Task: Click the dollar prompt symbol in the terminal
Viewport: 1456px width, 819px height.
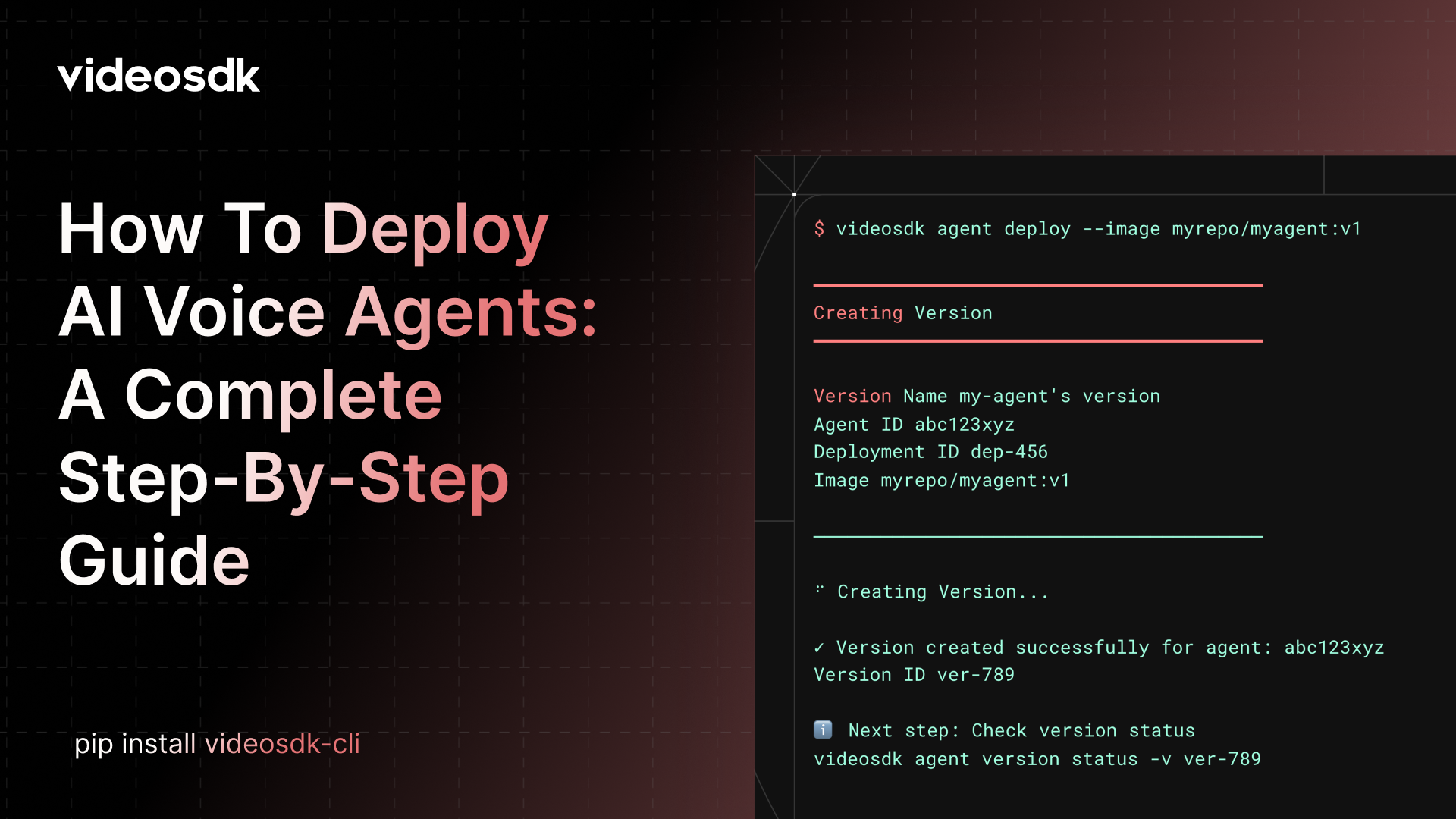Action: click(820, 229)
